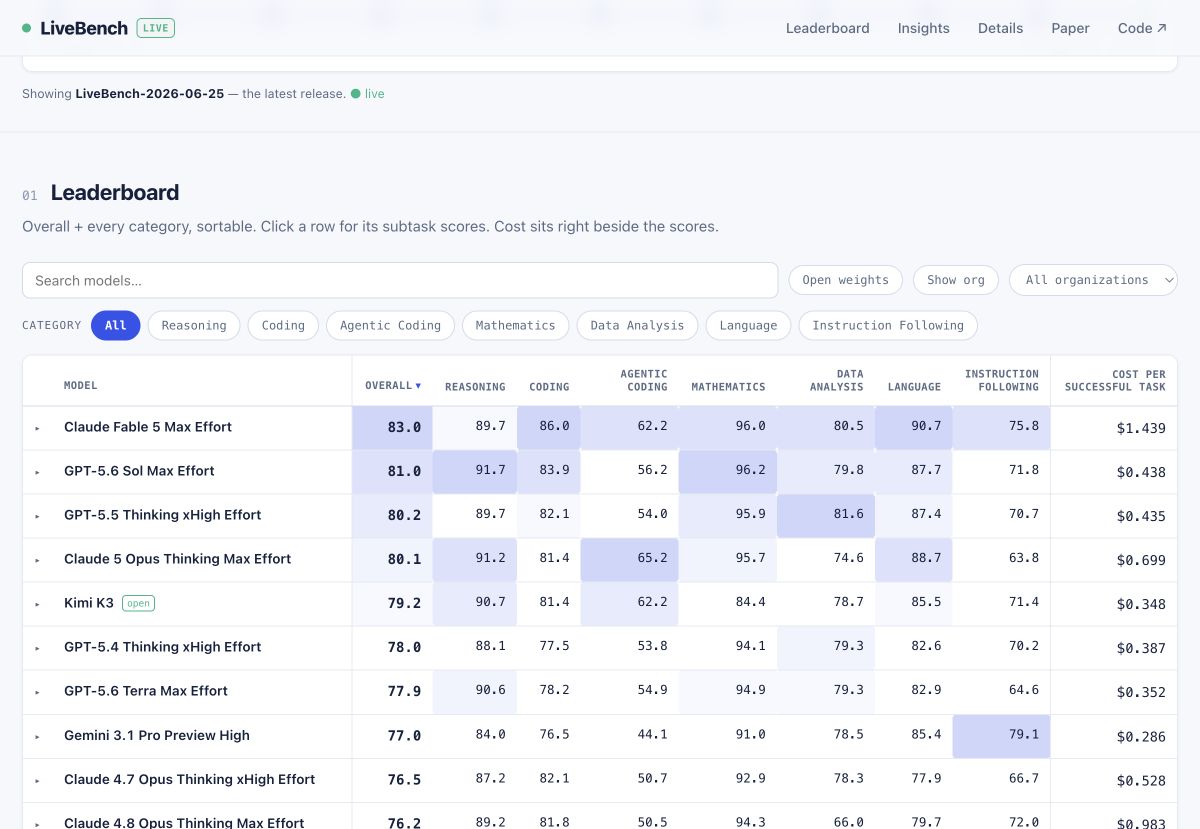Select the Agentic Coding category pill
Screen dimensions: 1200x829
coord(390,325)
